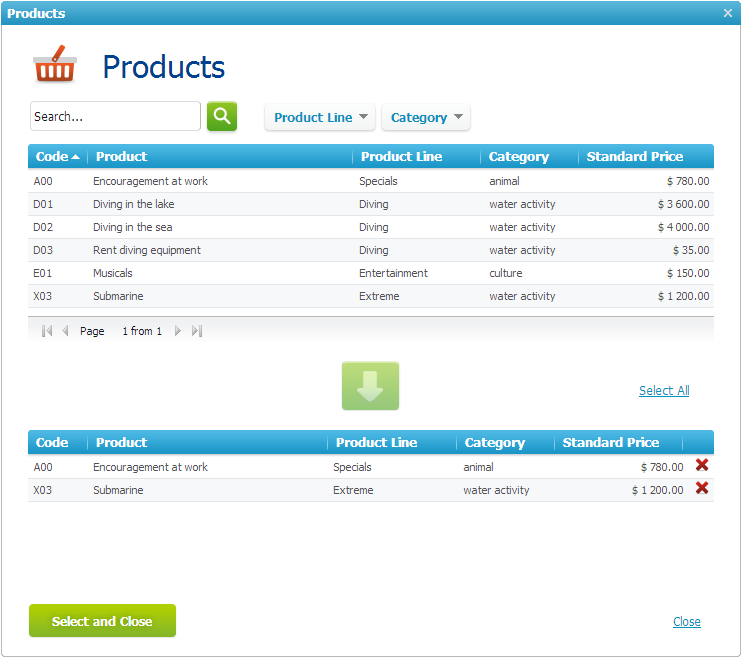Click Select and Close button
The height and width of the screenshot is (657, 742).
102,621
